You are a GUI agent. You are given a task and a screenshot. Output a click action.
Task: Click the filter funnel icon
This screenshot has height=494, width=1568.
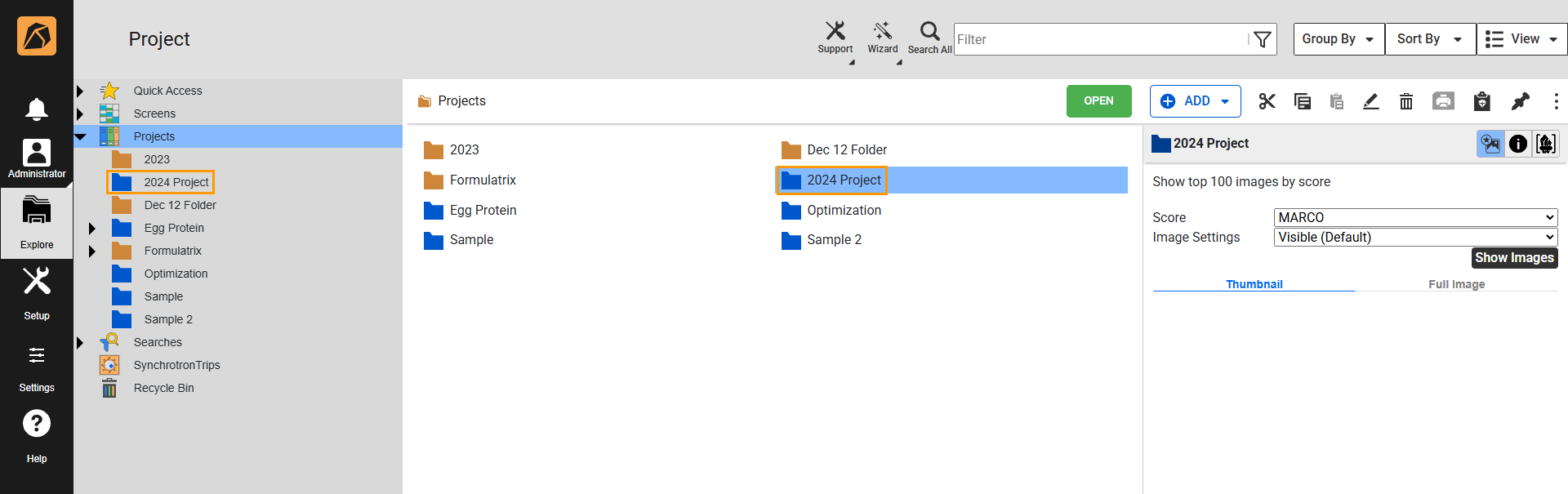(x=1262, y=39)
